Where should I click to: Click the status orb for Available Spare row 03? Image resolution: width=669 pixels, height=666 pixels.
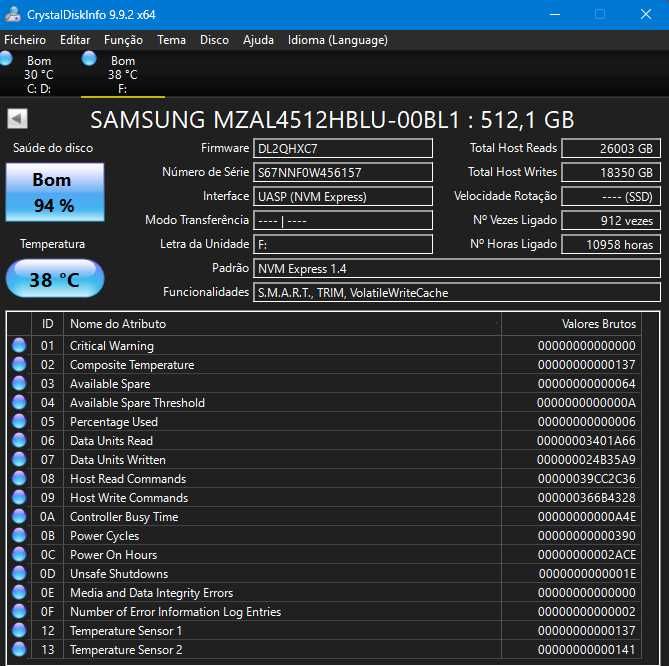19,383
